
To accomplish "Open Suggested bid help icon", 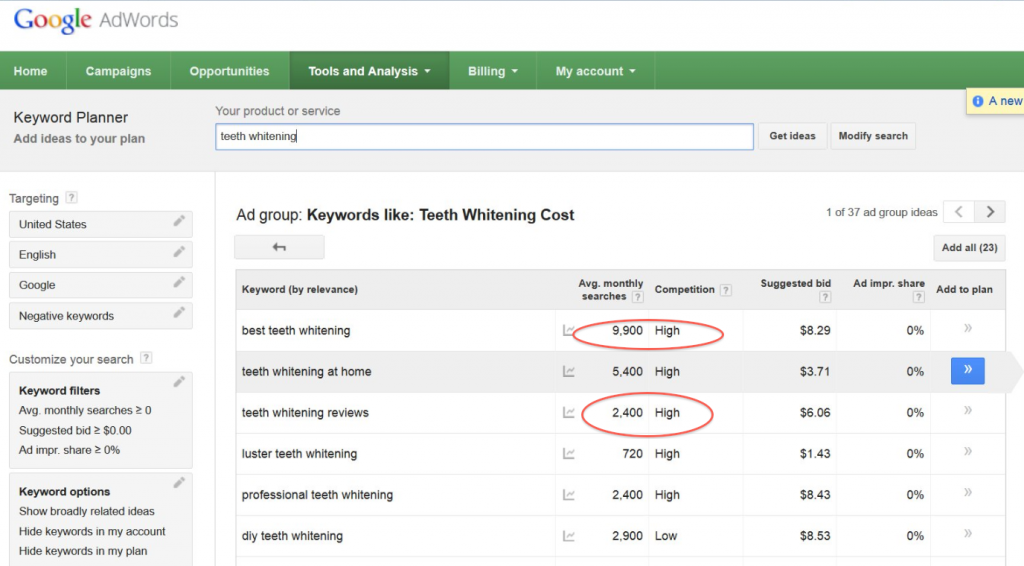I will pos(825,297).
